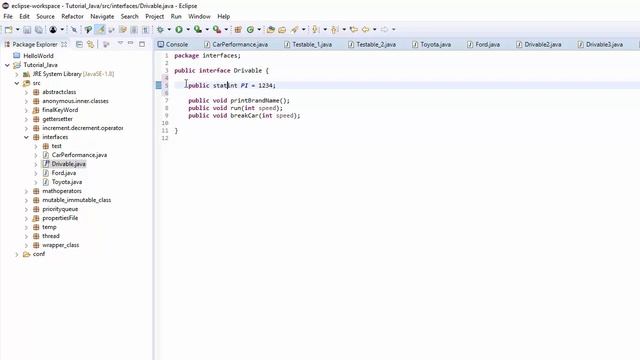Screen dimensions: 640x360
Task: Click the External Tools run icon
Action: click(x=217, y=29)
